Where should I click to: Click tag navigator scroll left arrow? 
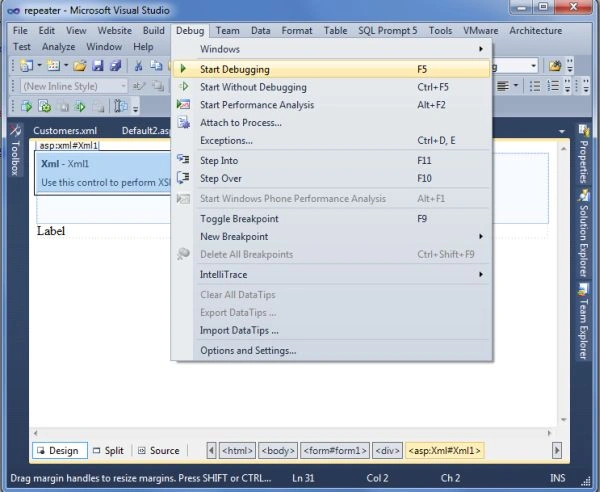[211, 450]
